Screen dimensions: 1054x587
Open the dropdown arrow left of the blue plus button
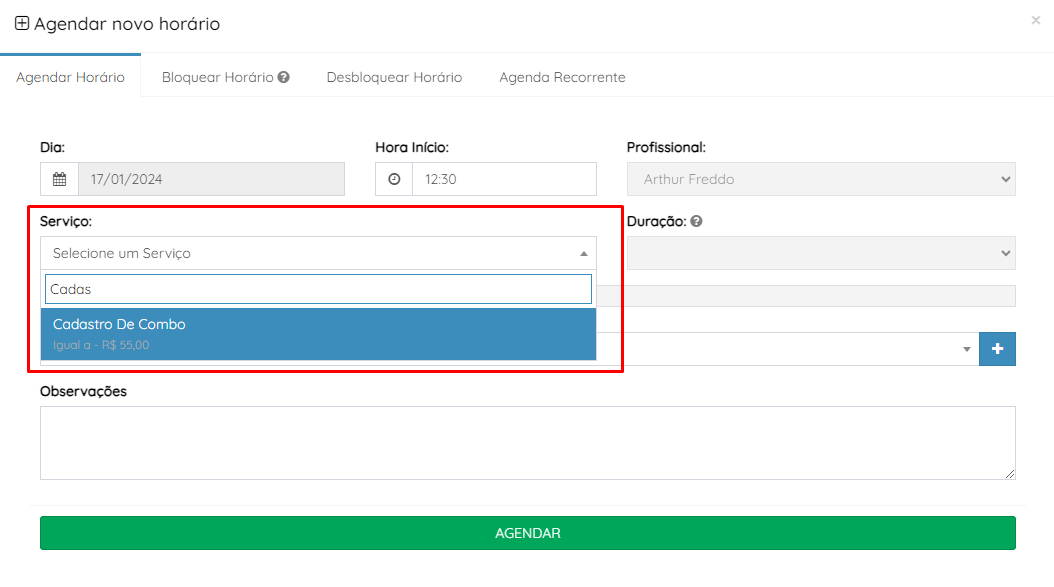point(966,349)
